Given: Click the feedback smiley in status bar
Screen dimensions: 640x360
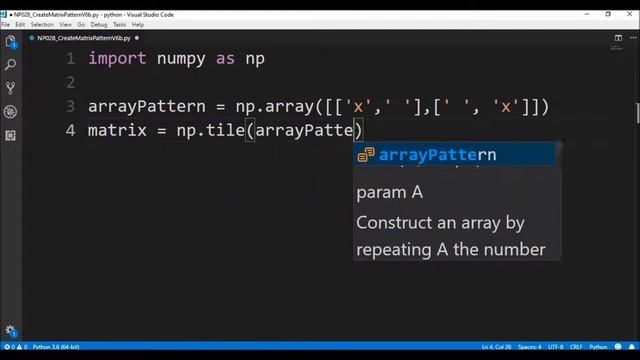Looking at the screenshot, I should click(x=618, y=347).
